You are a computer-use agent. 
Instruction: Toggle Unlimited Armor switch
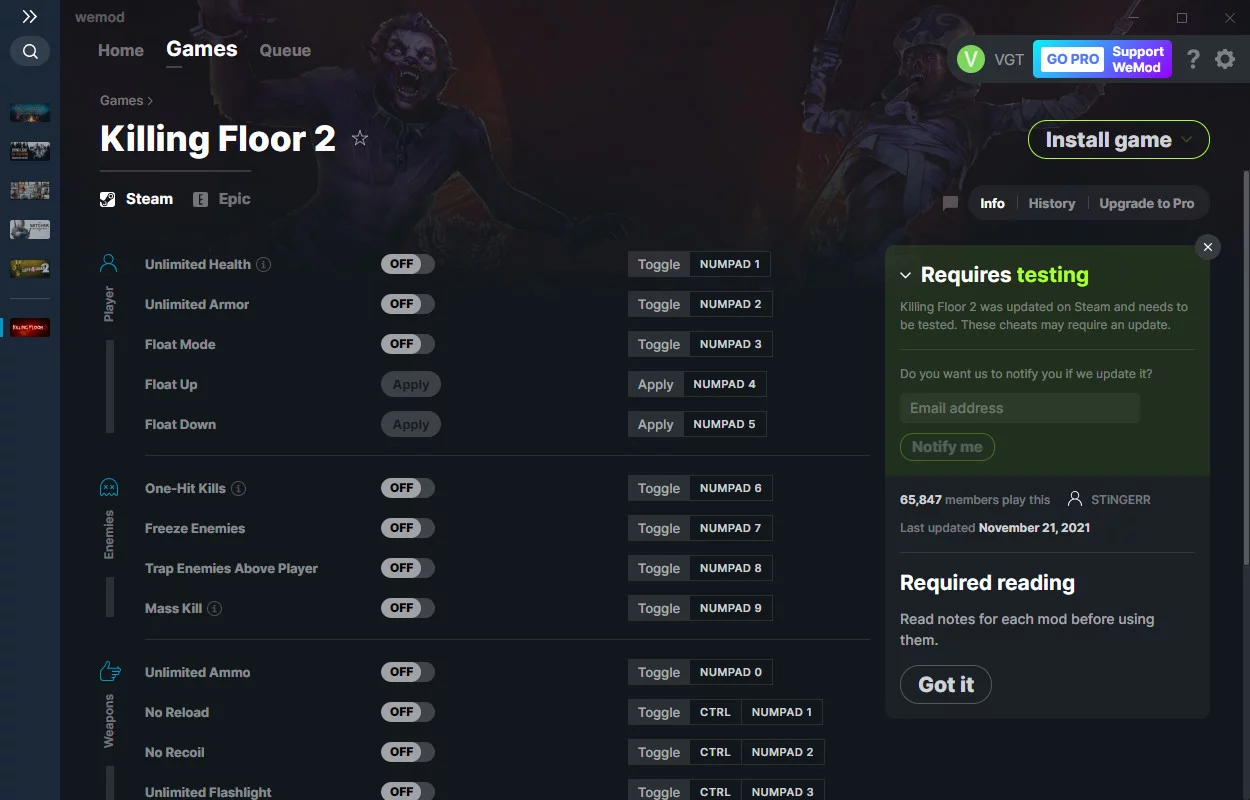(x=408, y=304)
